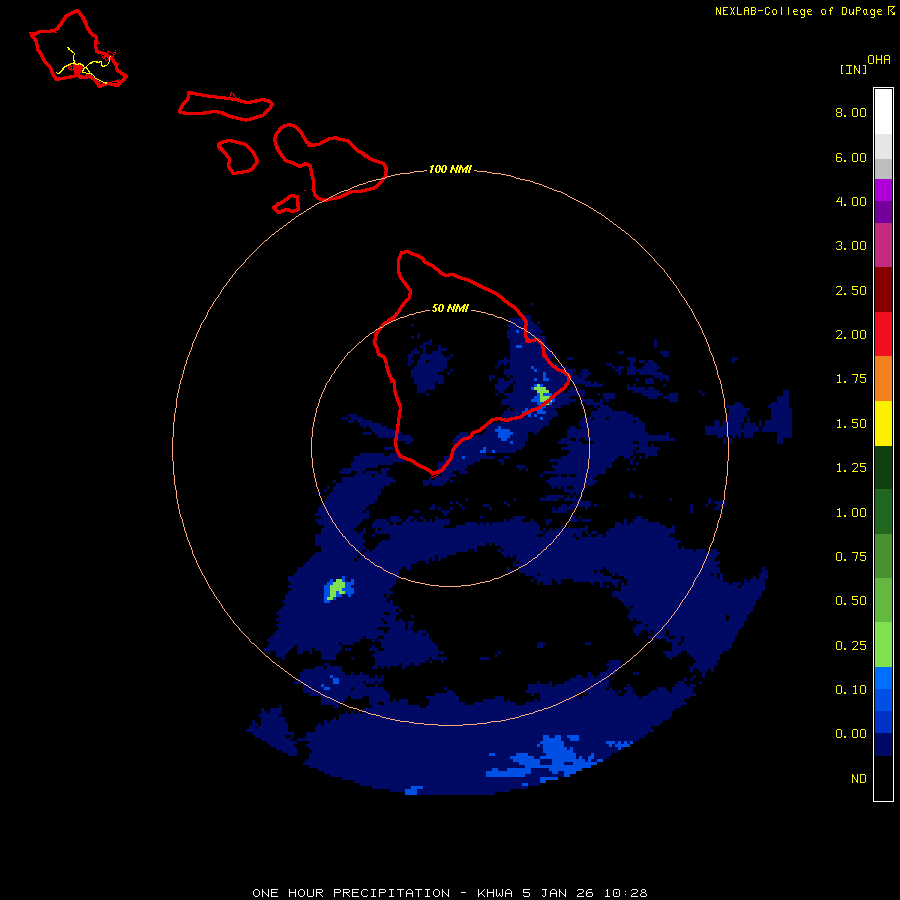Click the 8.00 legend value

click(x=851, y=112)
